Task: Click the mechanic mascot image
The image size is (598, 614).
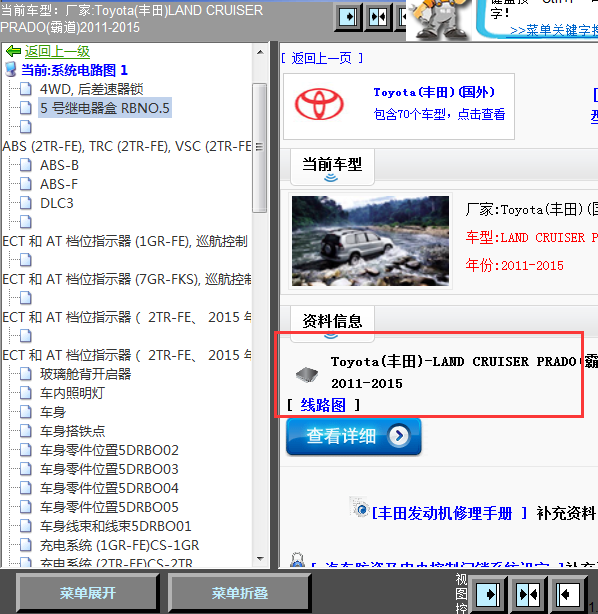Action: pos(439,20)
